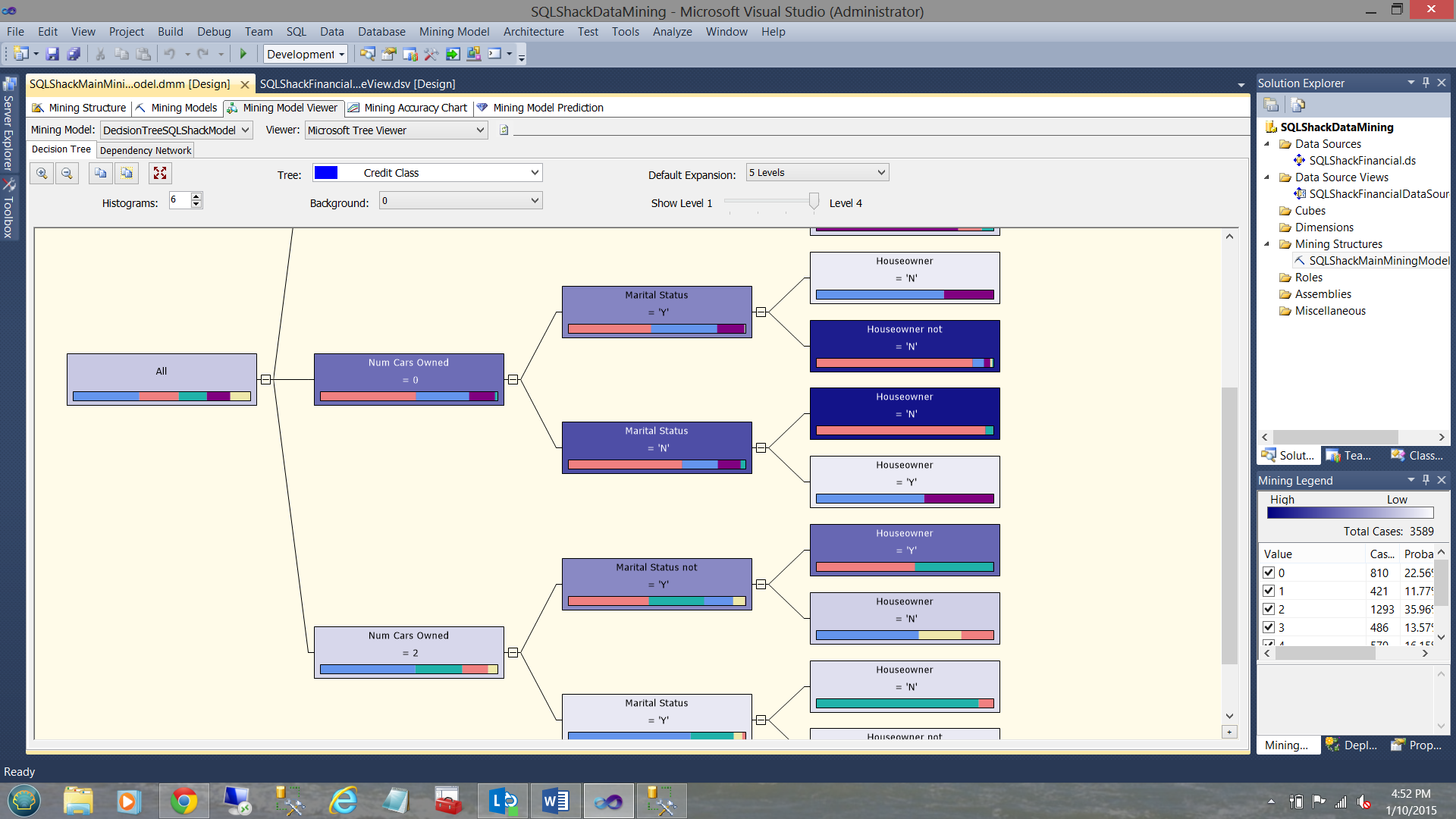Click the Zoom In tree viewer icon
1456x819 pixels.
[x=42, y=174]
